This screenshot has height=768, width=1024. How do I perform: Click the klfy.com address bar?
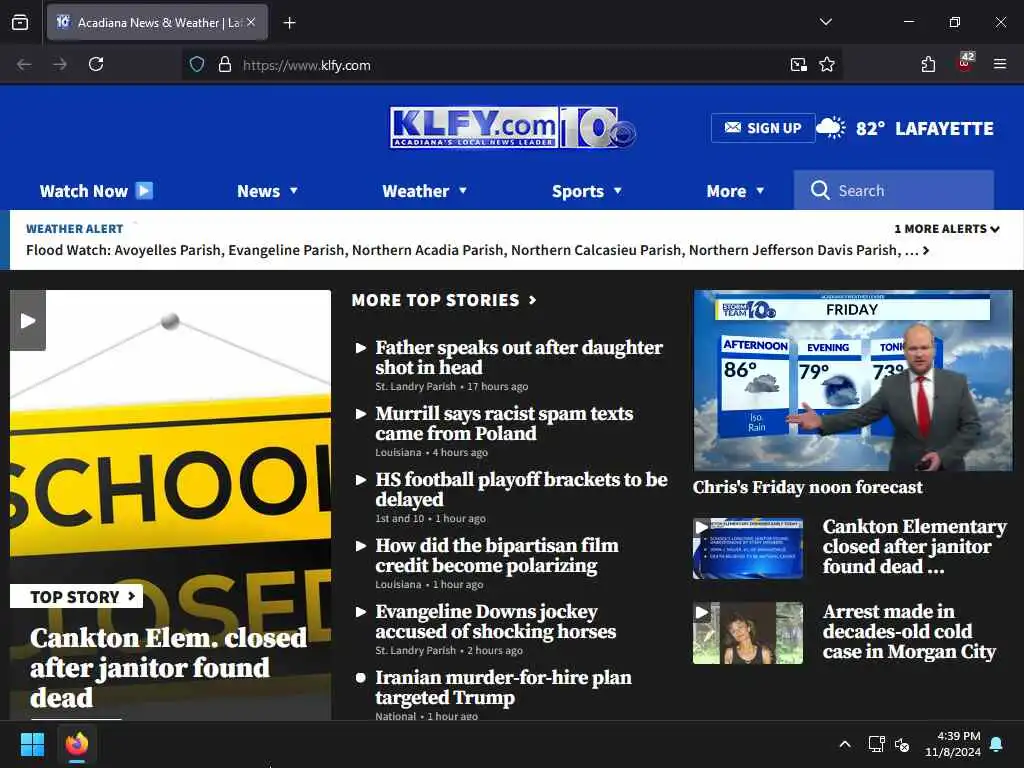coord(509,65)
